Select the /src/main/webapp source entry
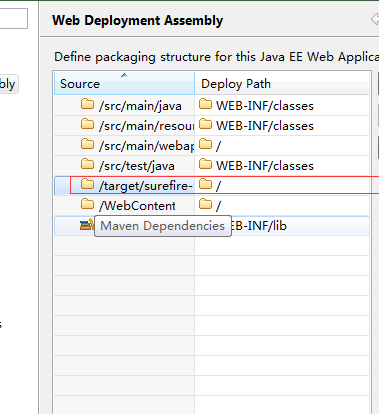379x414 pixels. pos(146,146)
